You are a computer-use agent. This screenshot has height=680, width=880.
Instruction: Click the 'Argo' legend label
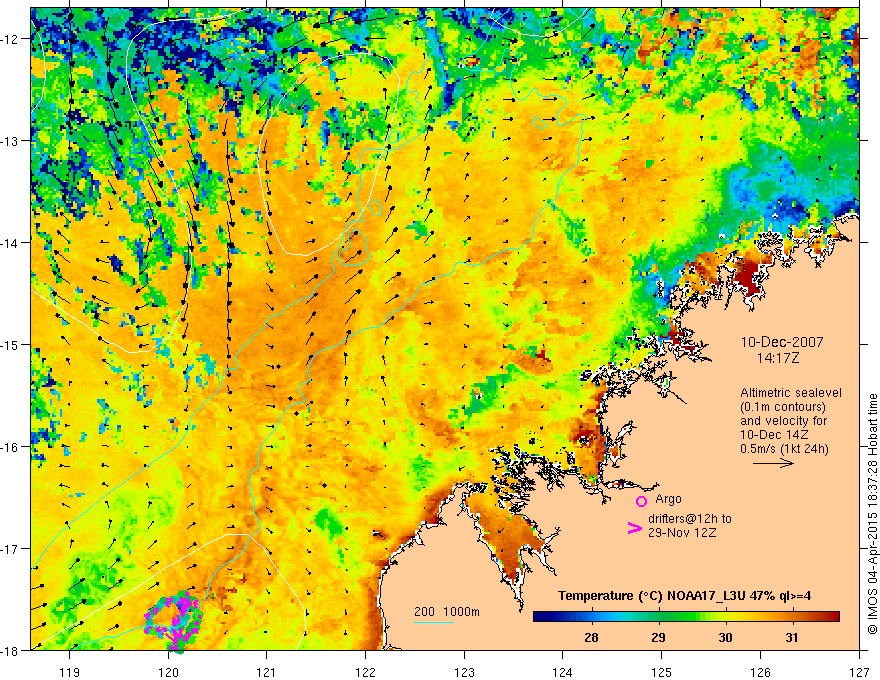click(x=668, y=499)
